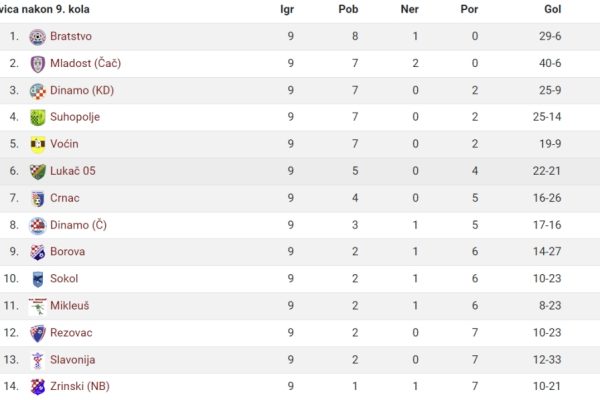
Task: Open the Rezovac team page link
Action: pos(71,332)
